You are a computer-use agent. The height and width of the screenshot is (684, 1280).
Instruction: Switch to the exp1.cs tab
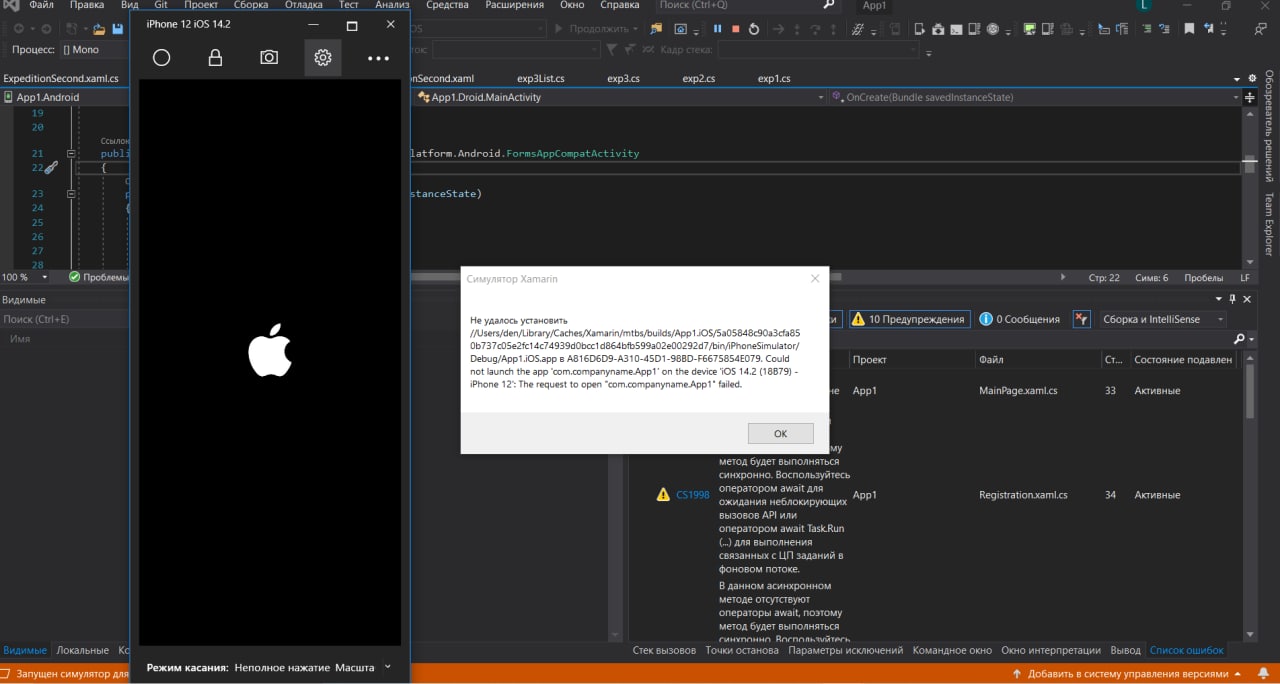773,78
